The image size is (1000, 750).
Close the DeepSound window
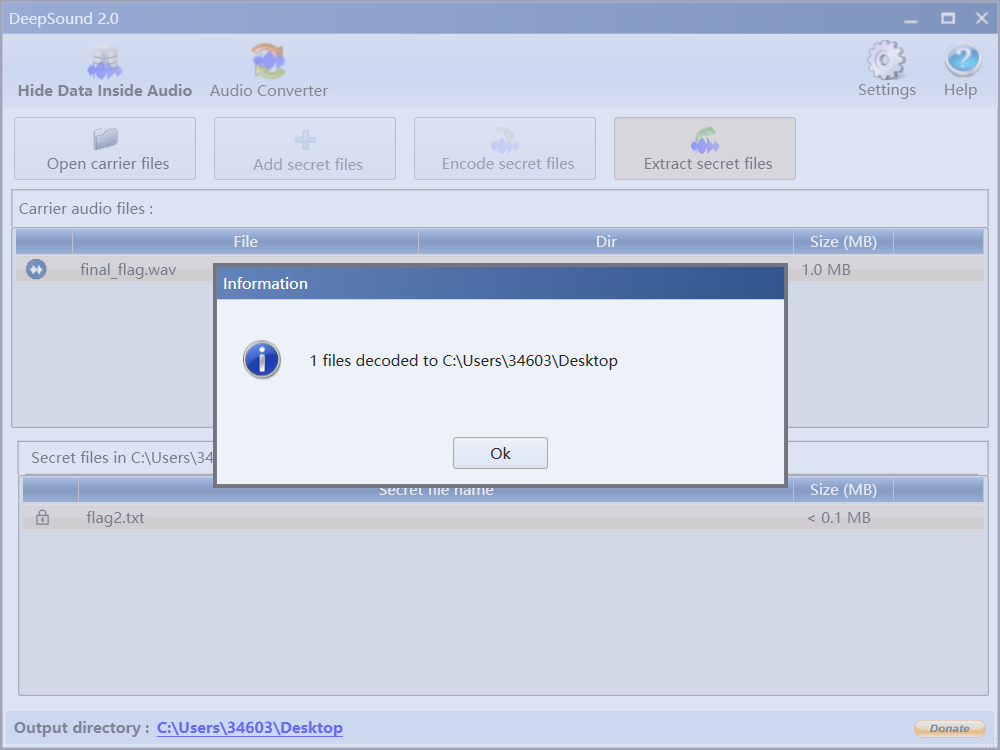tap(982, 18)
